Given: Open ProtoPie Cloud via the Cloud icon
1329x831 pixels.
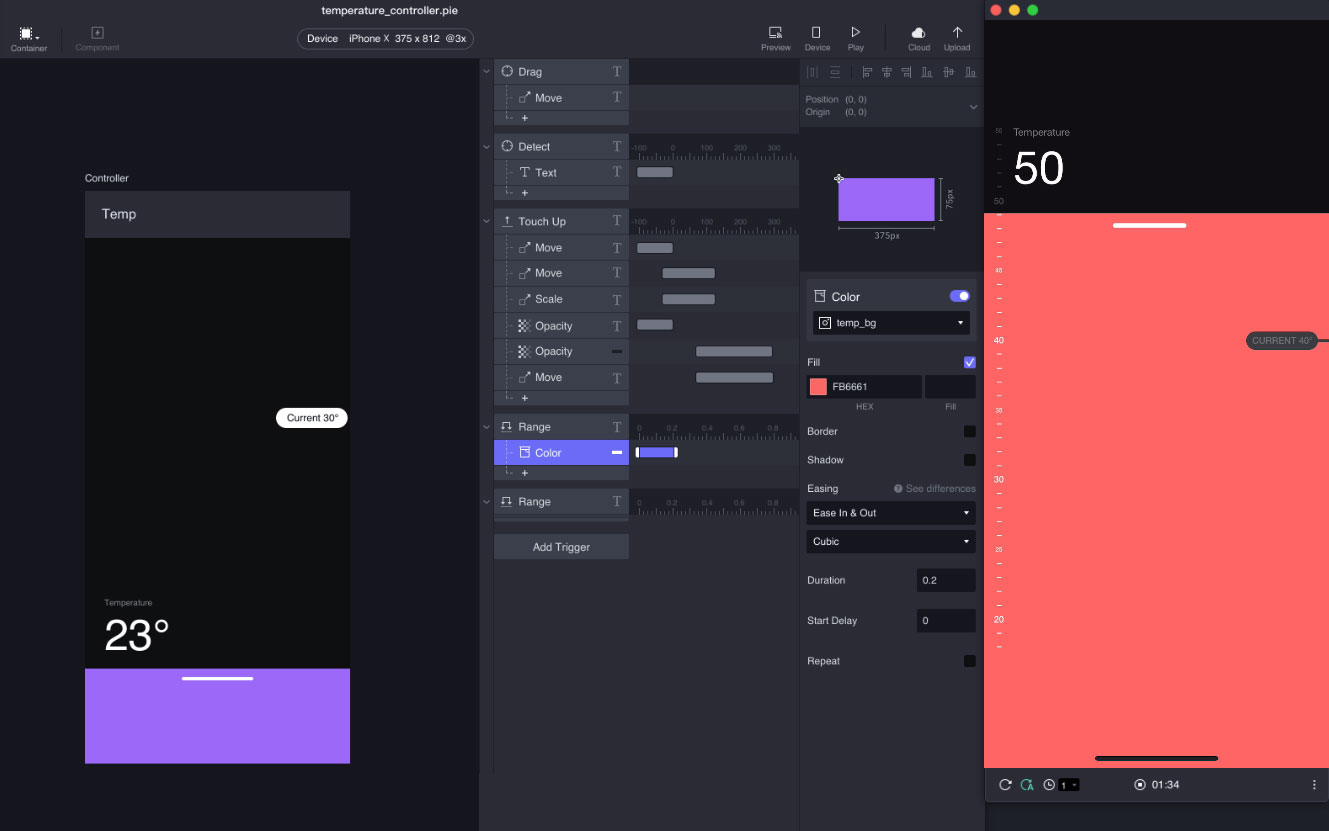Looking at the screenshot, I should [x=917, y=33].
